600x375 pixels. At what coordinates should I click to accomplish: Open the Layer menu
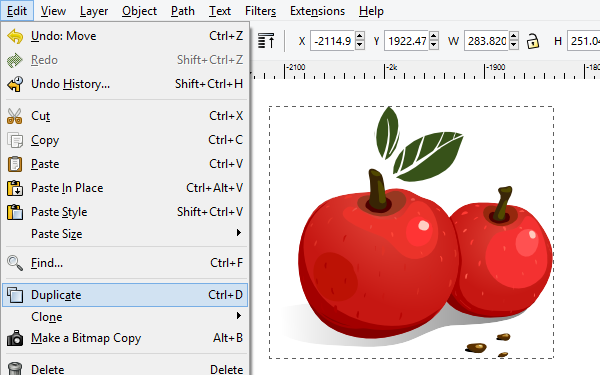[x=94, y=11]
